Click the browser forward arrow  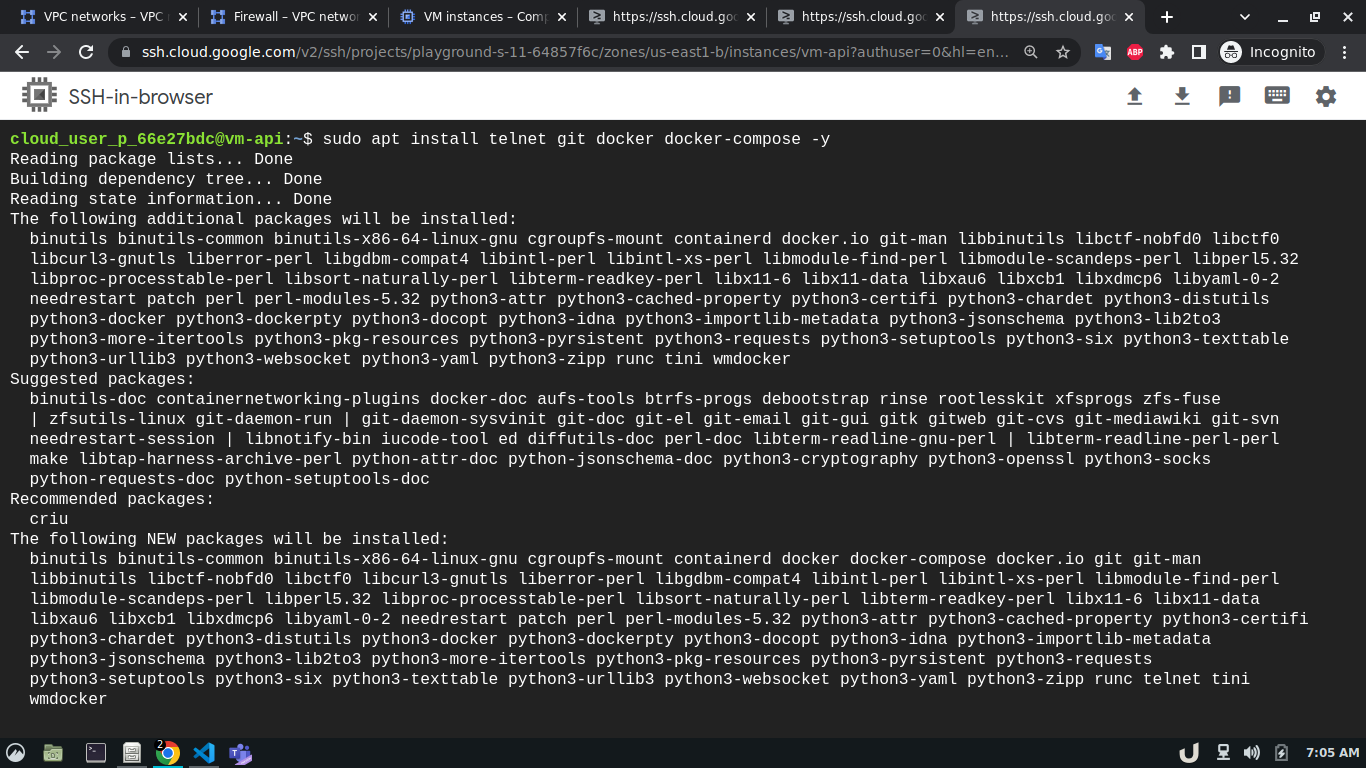[x=54, y=52]
